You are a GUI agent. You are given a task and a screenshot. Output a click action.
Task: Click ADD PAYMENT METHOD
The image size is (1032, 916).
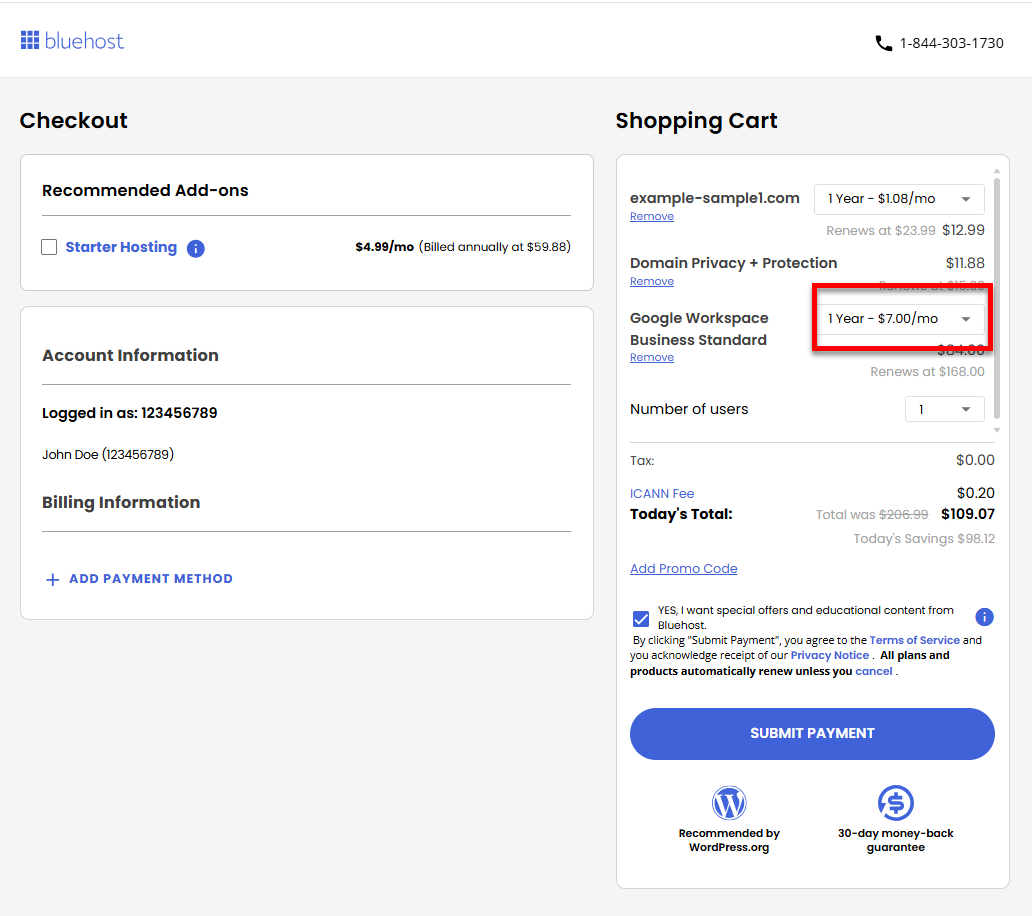click(x=151, y=579)
